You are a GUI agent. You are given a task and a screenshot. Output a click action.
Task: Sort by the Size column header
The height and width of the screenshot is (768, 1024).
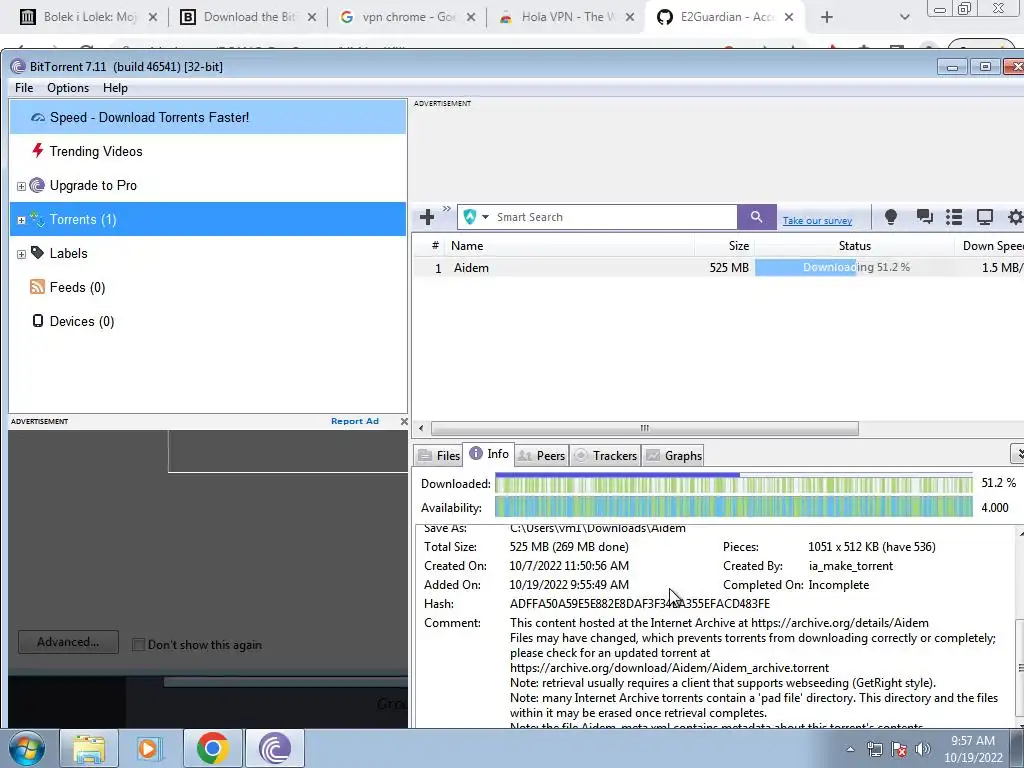[x=725, y=246]
